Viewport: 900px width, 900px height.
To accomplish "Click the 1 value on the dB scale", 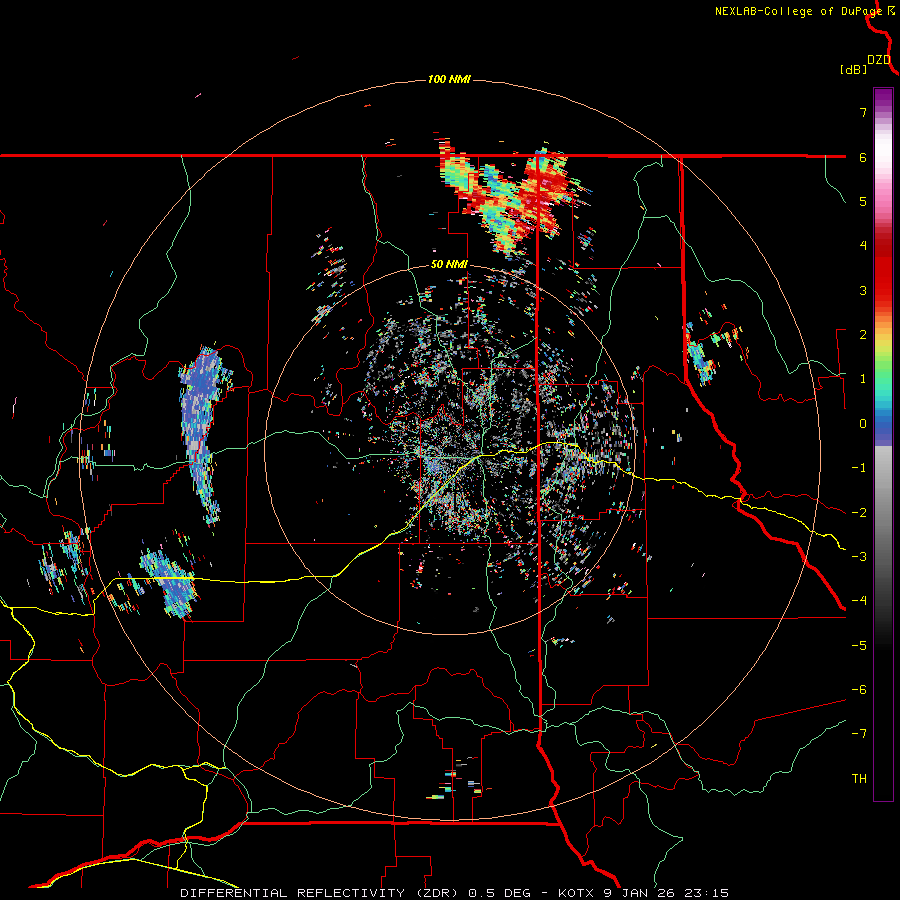I will [x=863, y=379].
